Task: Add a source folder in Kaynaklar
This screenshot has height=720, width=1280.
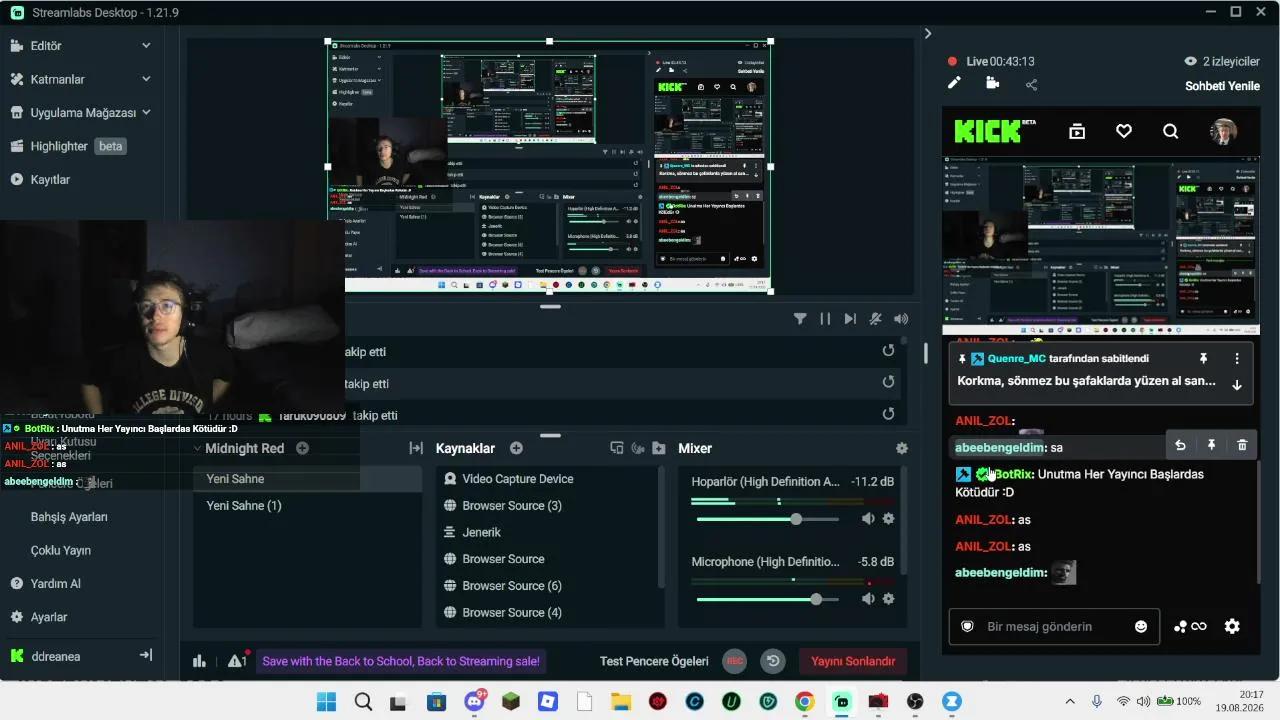Action: click(659, 449)
